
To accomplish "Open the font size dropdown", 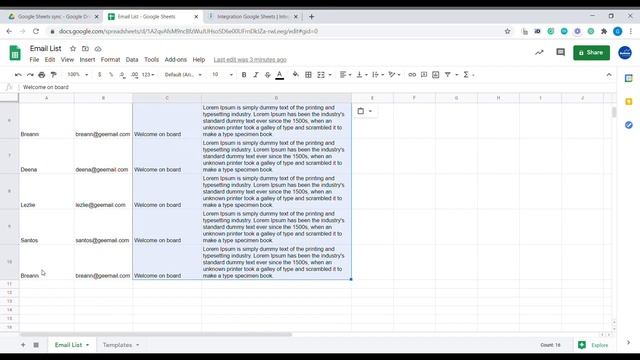I will 222,75.
